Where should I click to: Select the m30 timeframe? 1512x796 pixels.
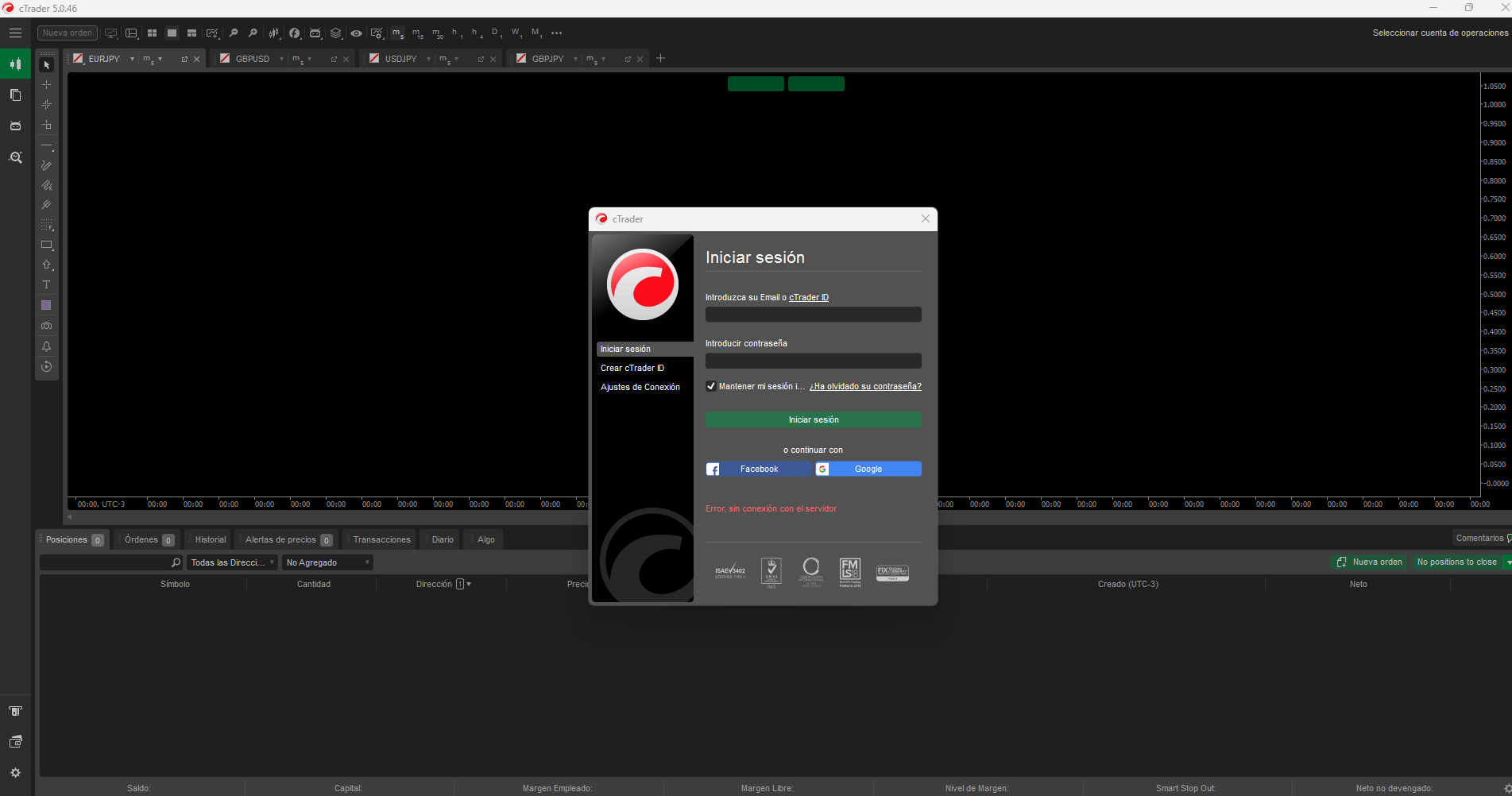click(438, 33)
